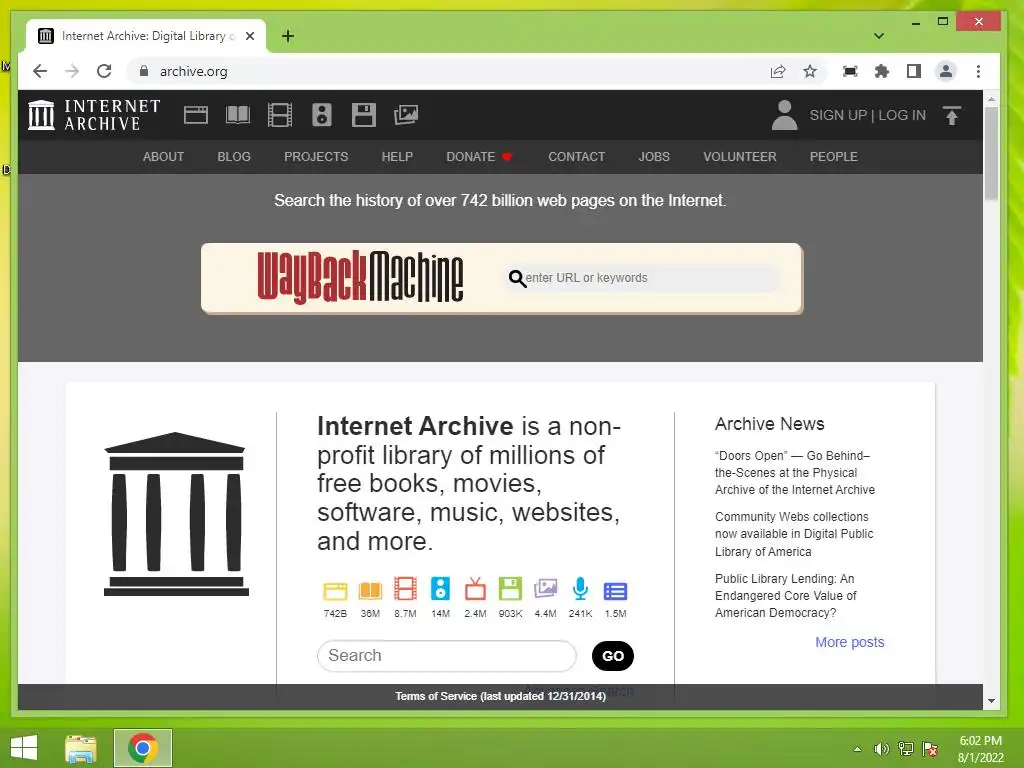Read the "Doors Open" news post

795,473
